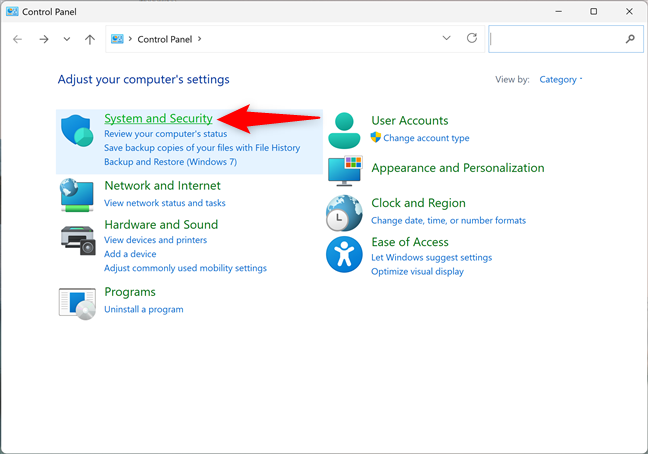Click Uninstall a program link
The width and height of the screenshot is (648, 454).
click(143, 309)
